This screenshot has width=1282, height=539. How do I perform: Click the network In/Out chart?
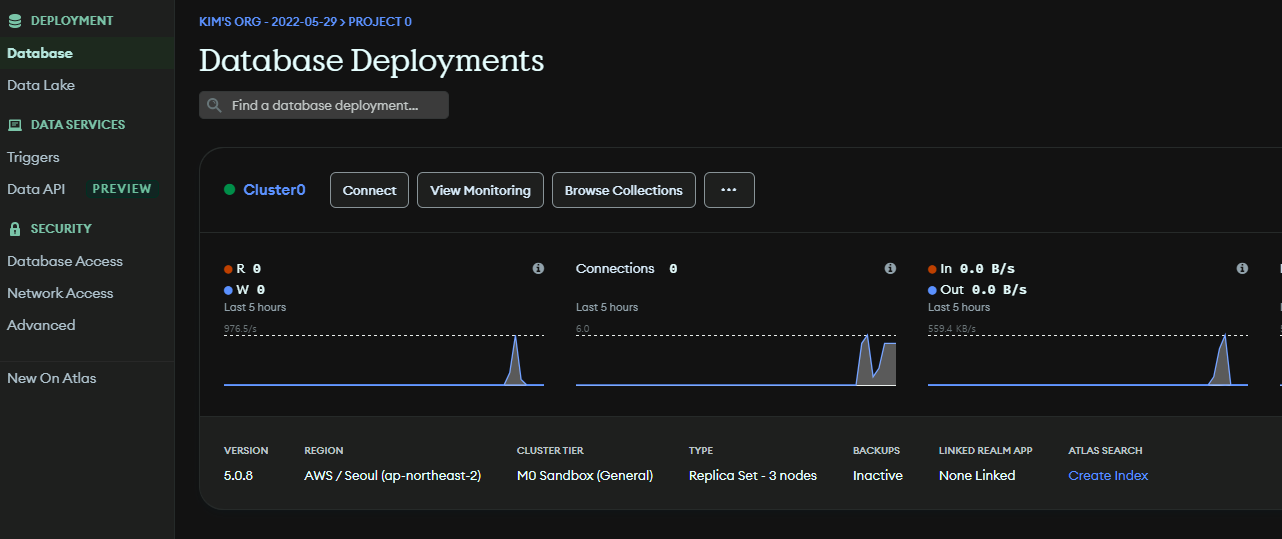1088,359
